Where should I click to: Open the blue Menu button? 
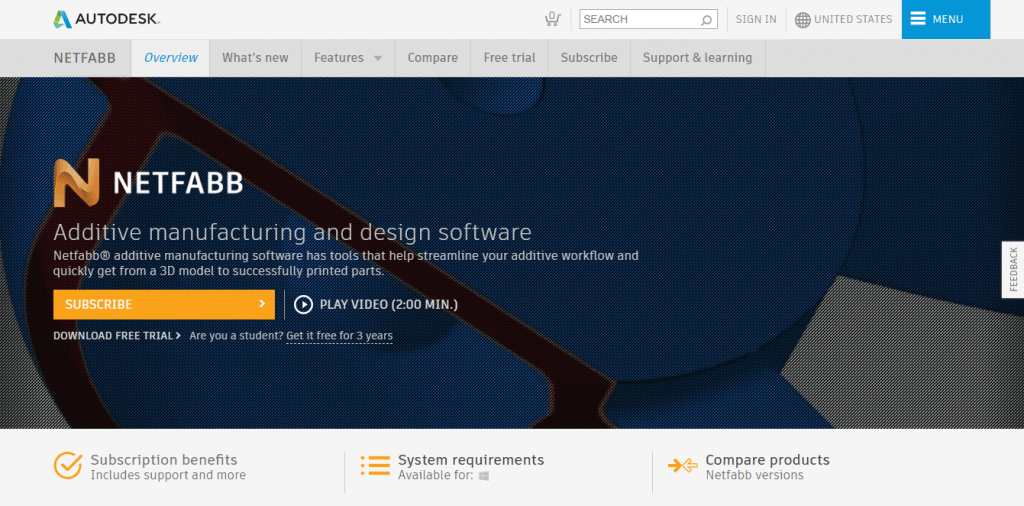pyautogui.click(x=946, y=20)
